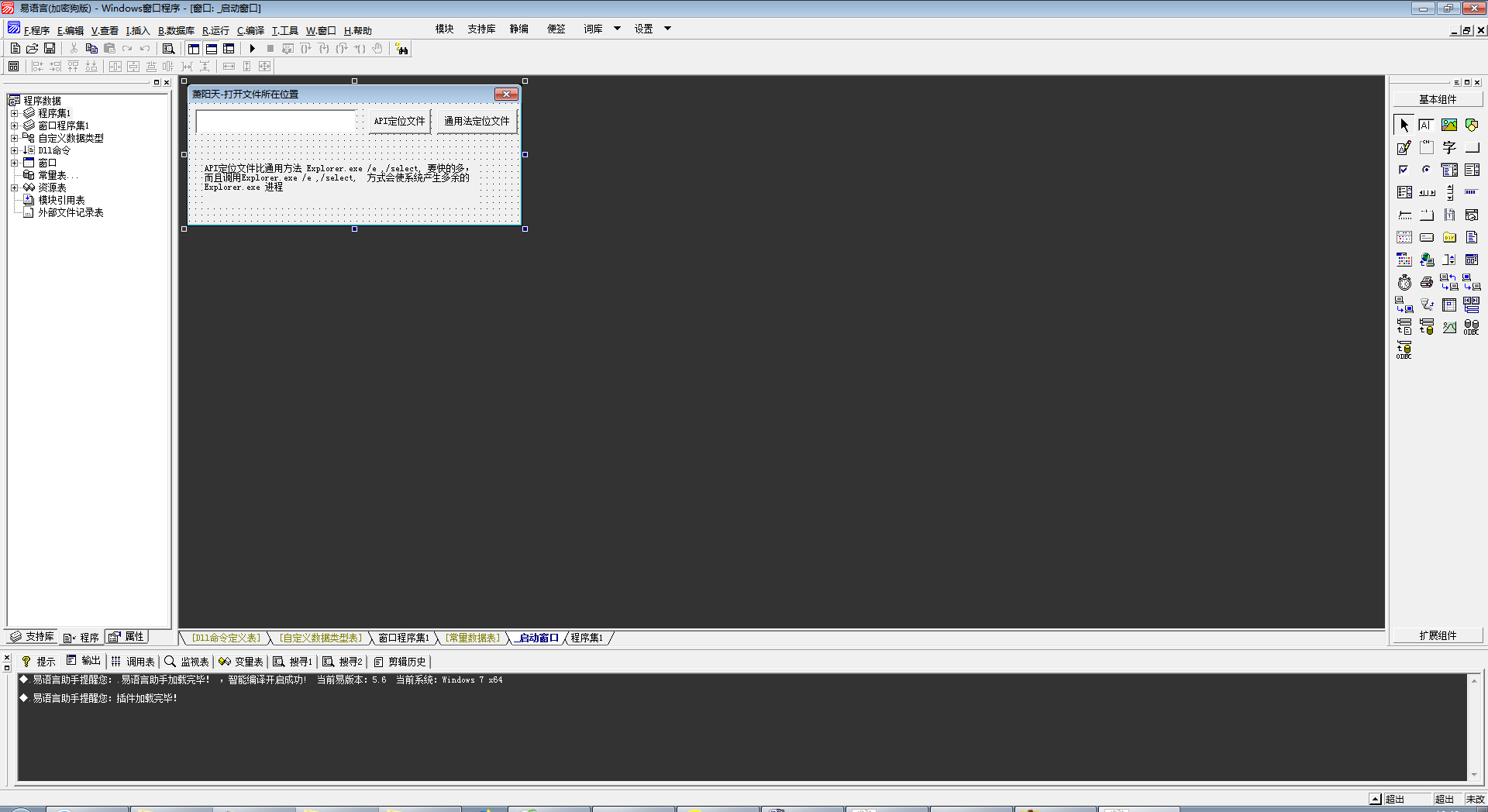Select the timer stopwatch component
Viewport: 1488px width, 812px height.
click(x=1404, y=283)
